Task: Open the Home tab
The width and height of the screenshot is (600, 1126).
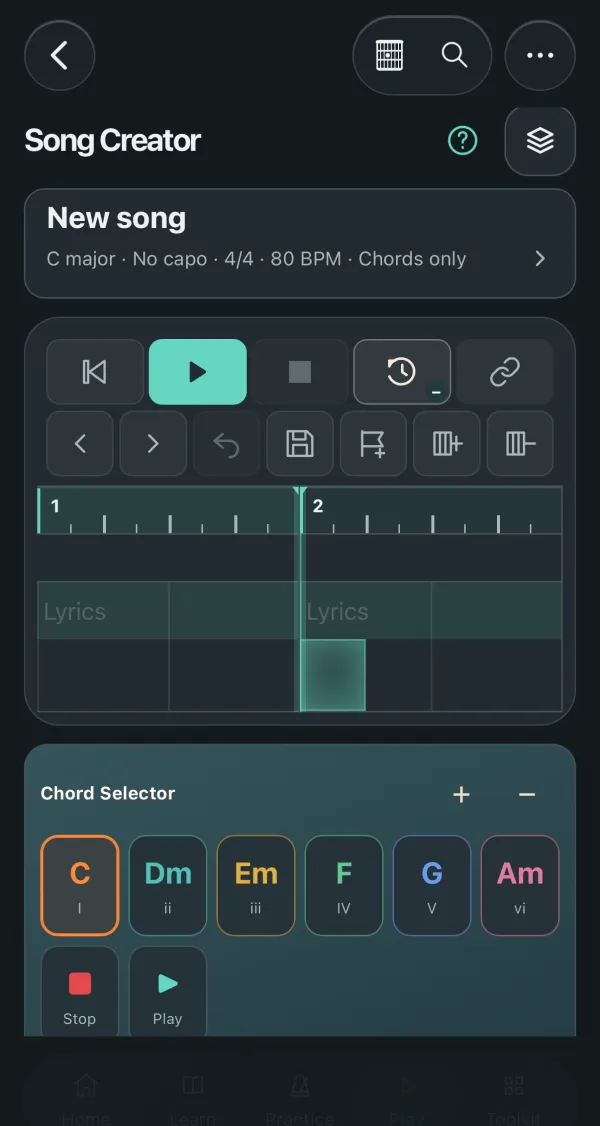Action: point(86,1099)
